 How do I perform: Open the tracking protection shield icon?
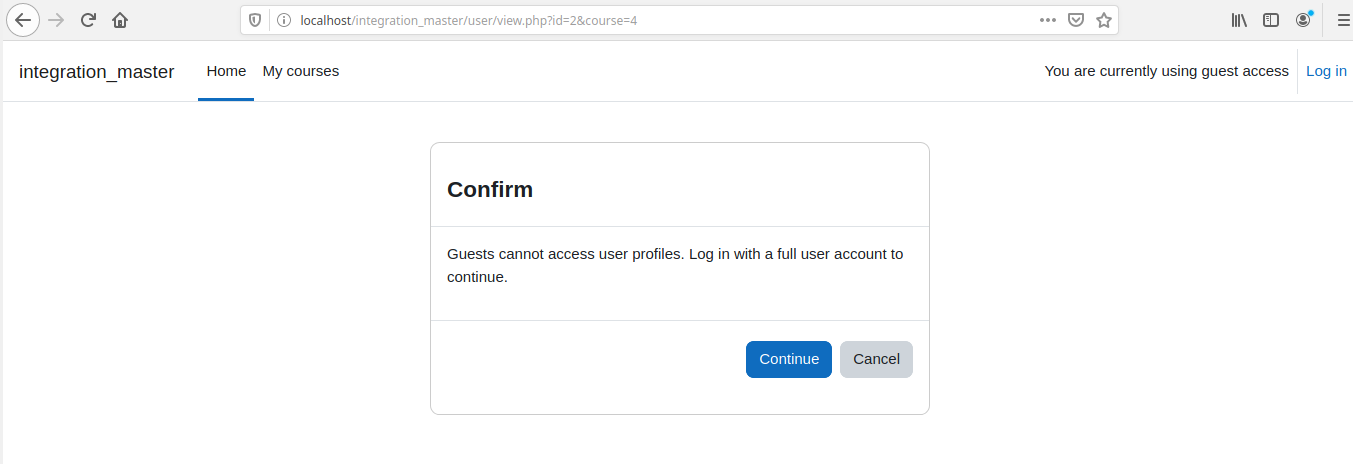pos(255,20)
